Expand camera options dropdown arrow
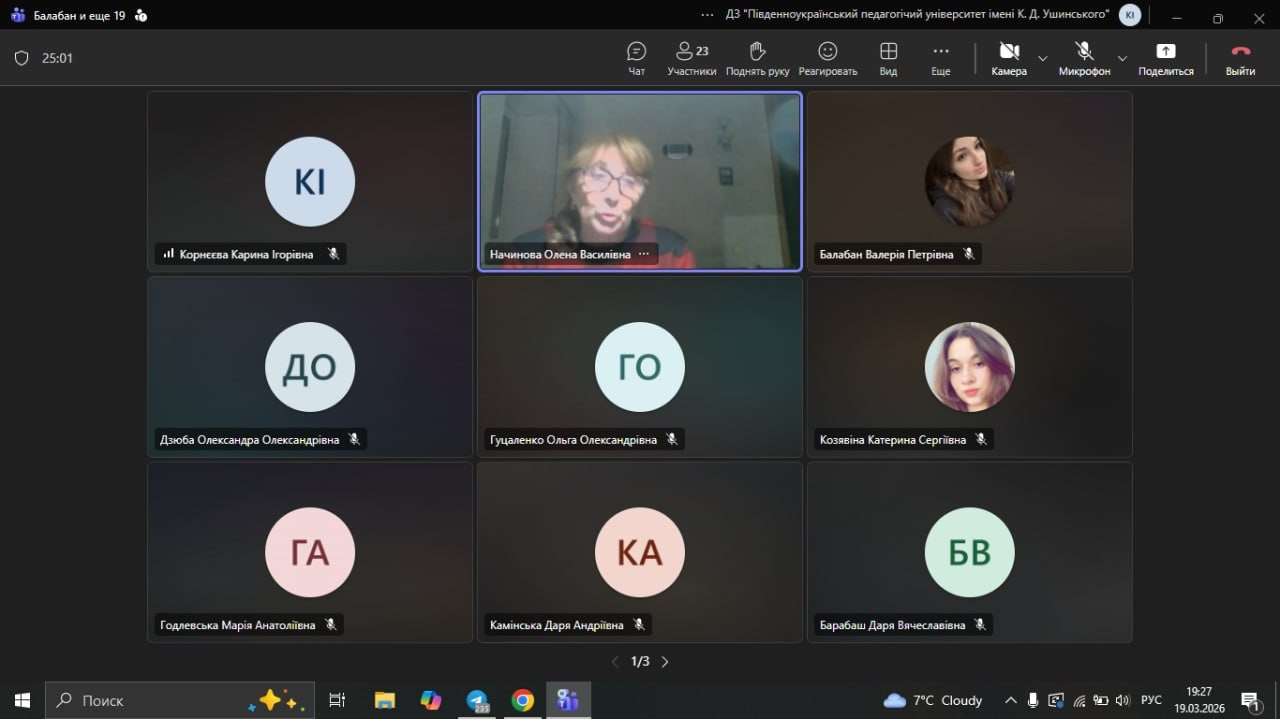 tap(1043, 58)
